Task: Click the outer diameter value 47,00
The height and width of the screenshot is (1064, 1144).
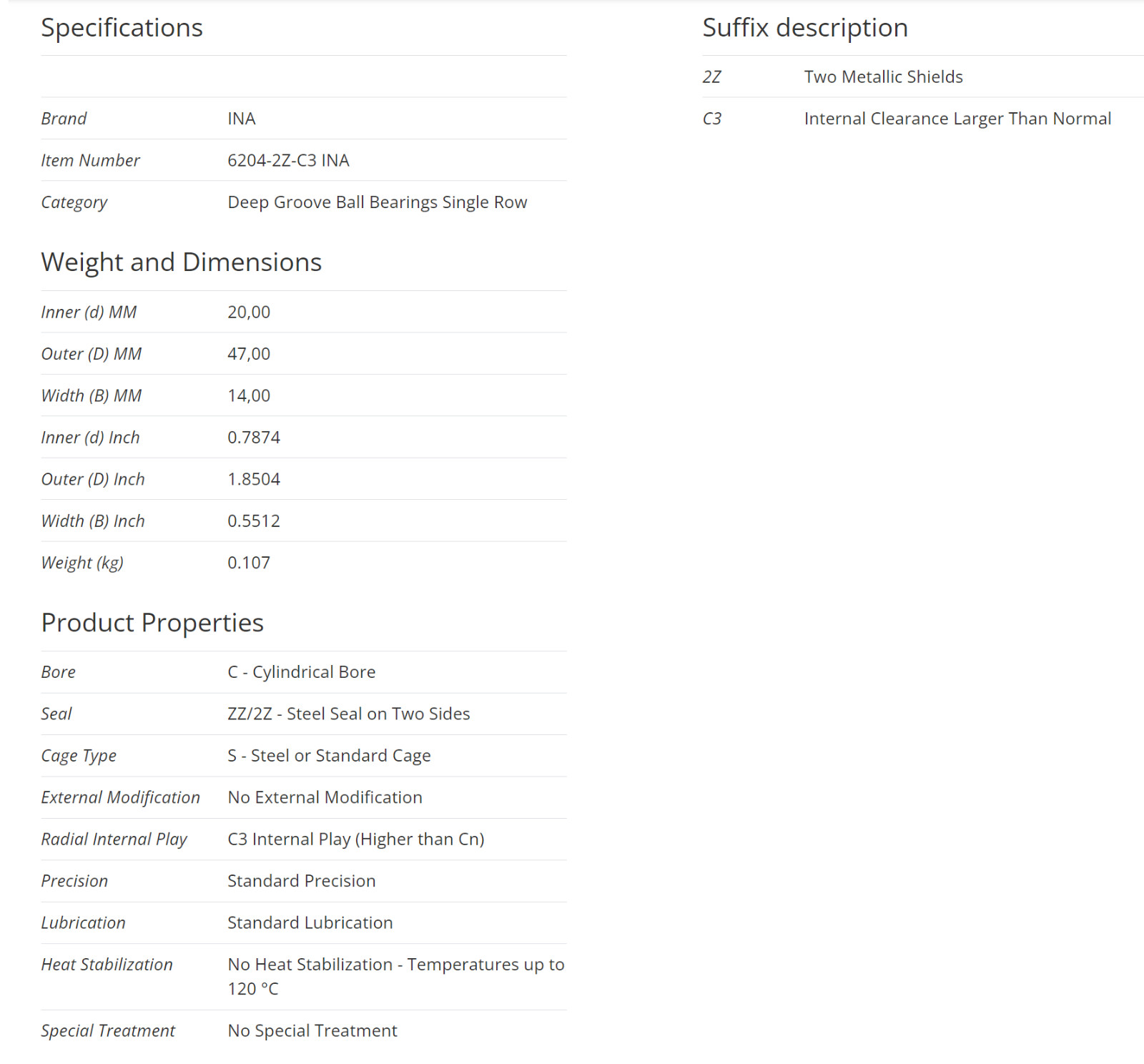Action: [x=249, y=354]
